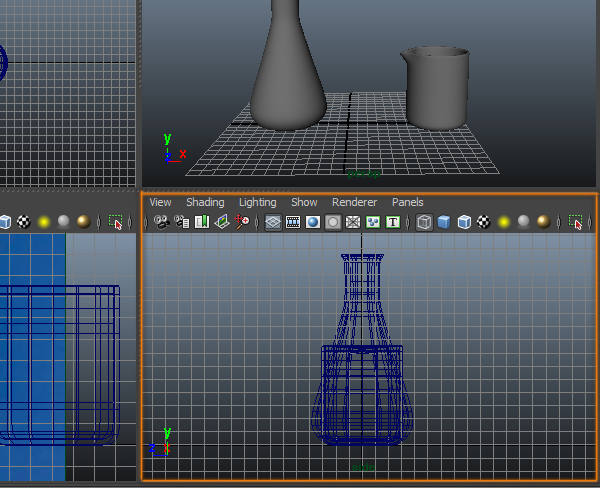Click checkered textured sphere in right panel toolbar
This screenshot has width=600, height=488.
(x=484, y=222)
